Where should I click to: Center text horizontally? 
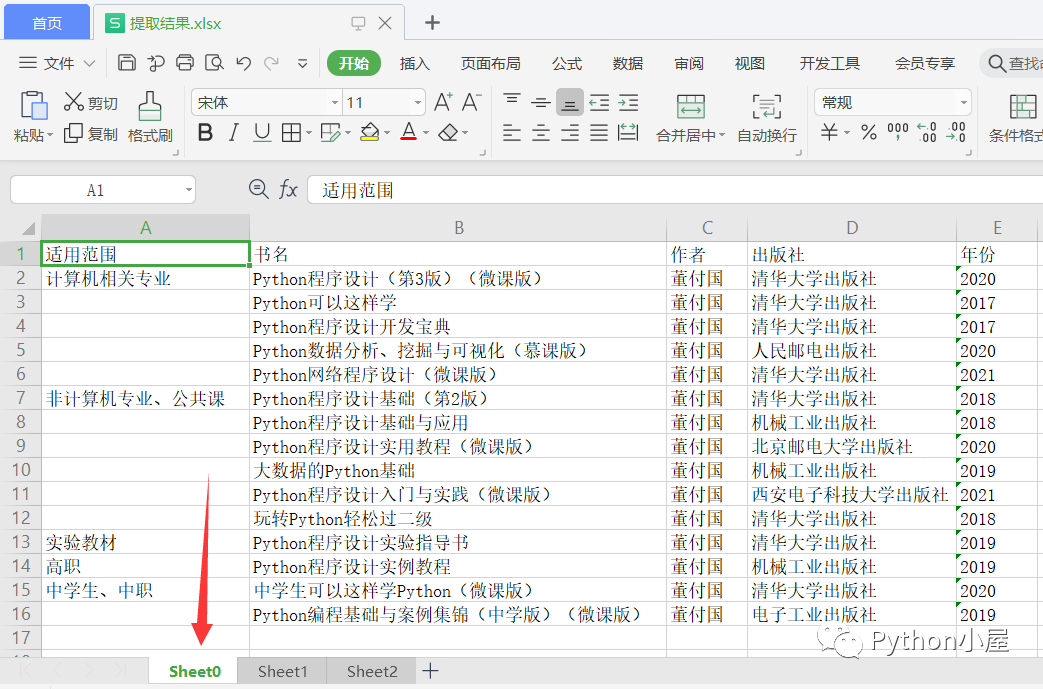click(x=541, y=133)
